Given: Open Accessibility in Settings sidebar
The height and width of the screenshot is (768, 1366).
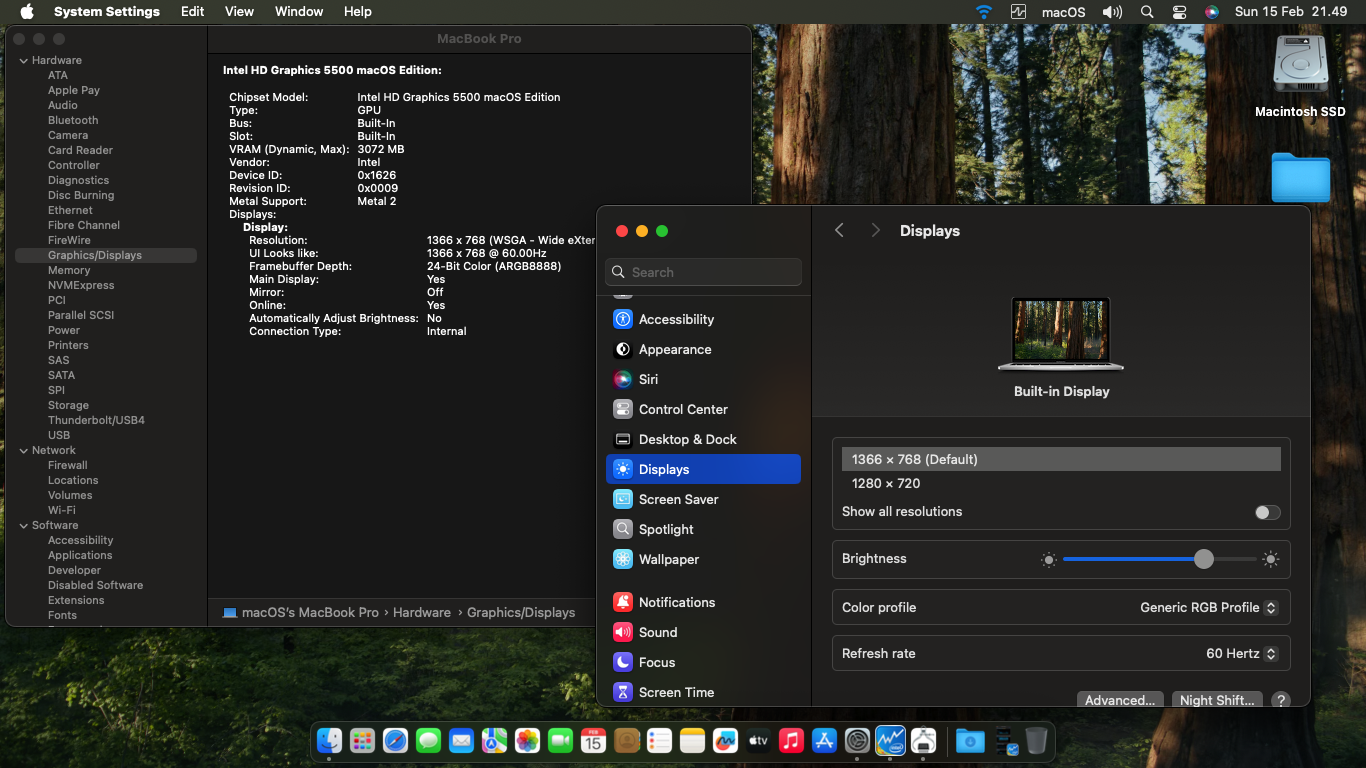Looking at the screenshot, I should [x=703, y=319].
